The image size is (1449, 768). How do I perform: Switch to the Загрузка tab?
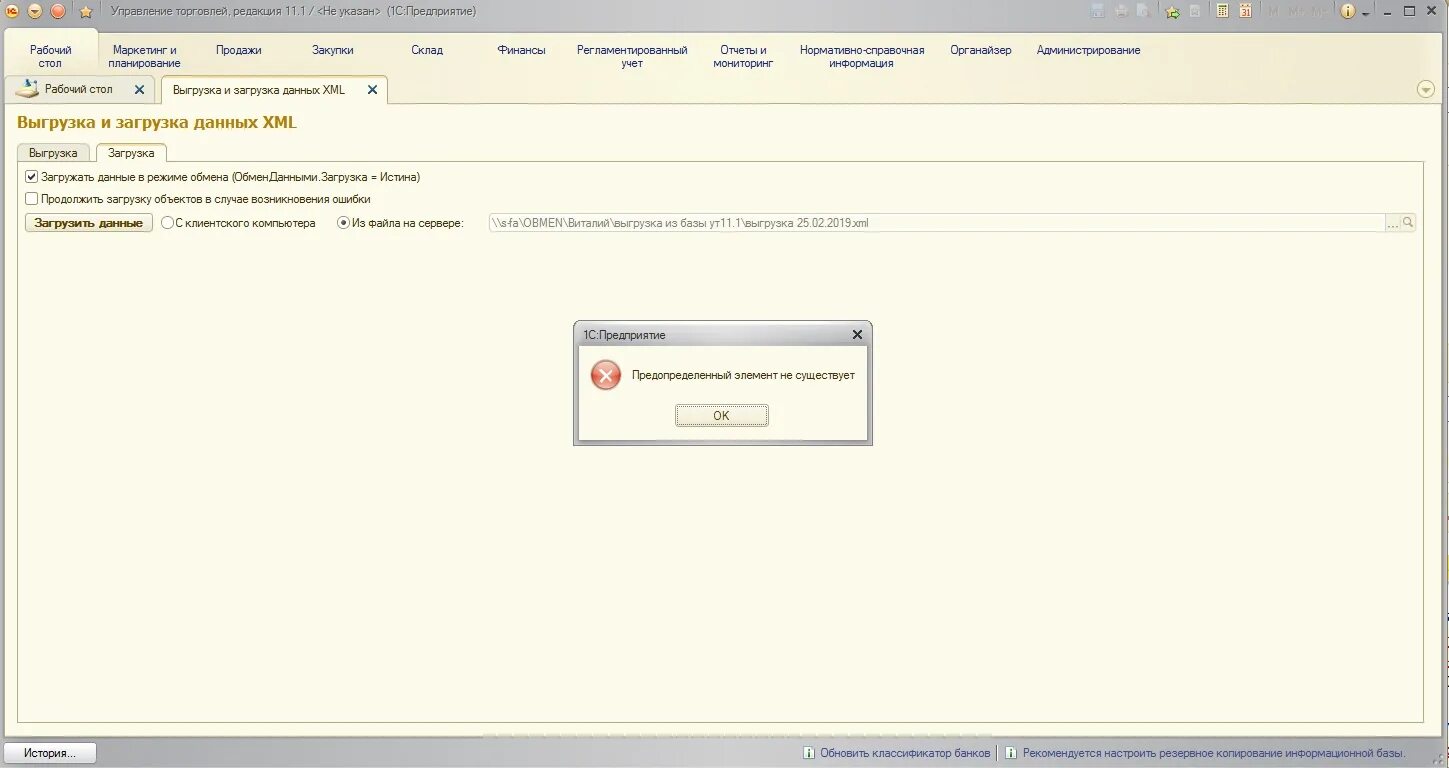coord(131,153)
